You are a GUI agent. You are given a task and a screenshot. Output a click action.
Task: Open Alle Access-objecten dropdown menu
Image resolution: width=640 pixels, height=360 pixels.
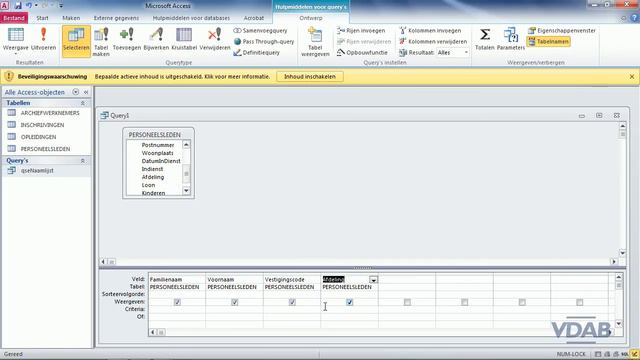pos(76,92)
